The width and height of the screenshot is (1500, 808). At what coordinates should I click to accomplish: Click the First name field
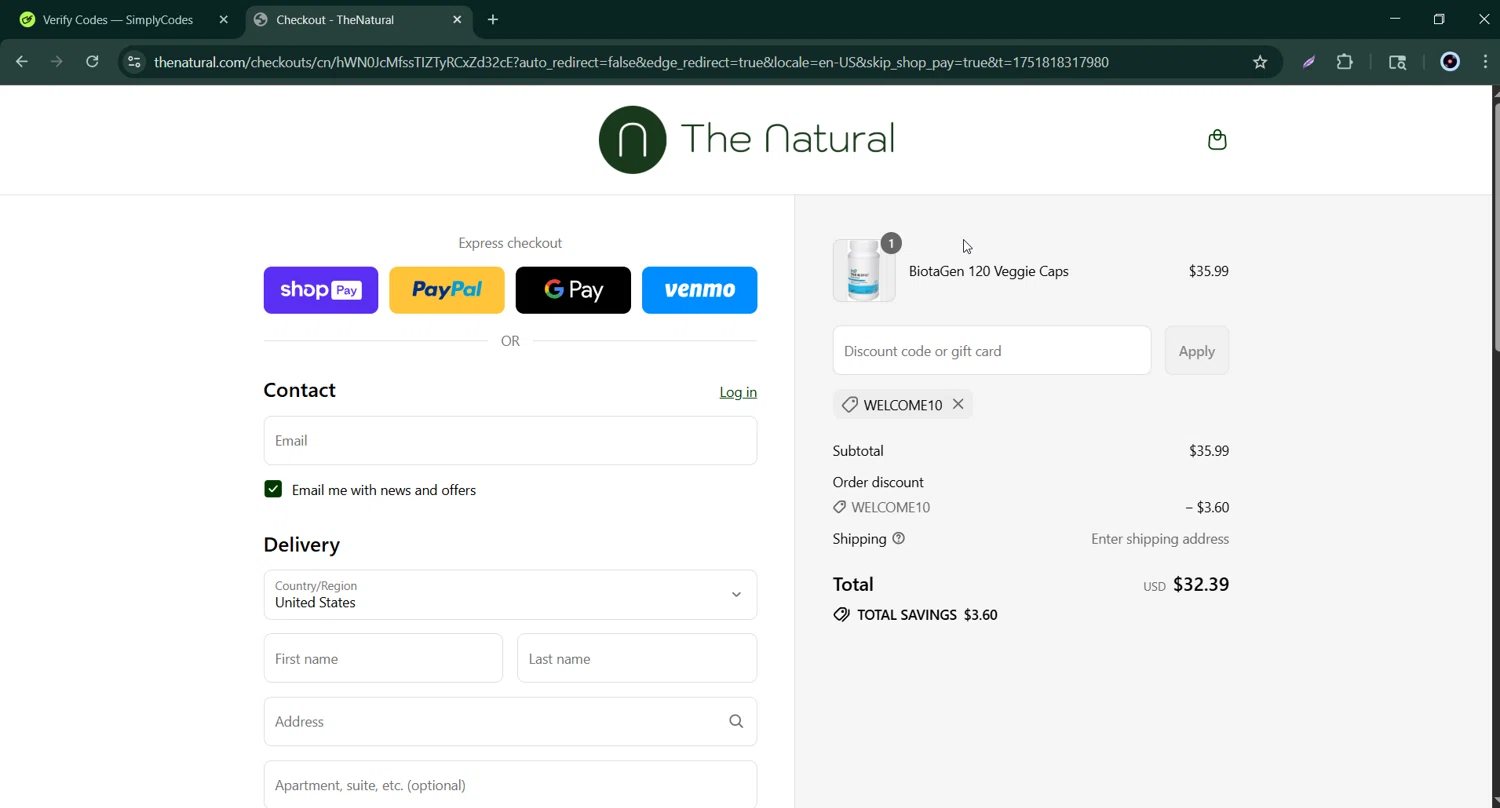tap(383, 658)
